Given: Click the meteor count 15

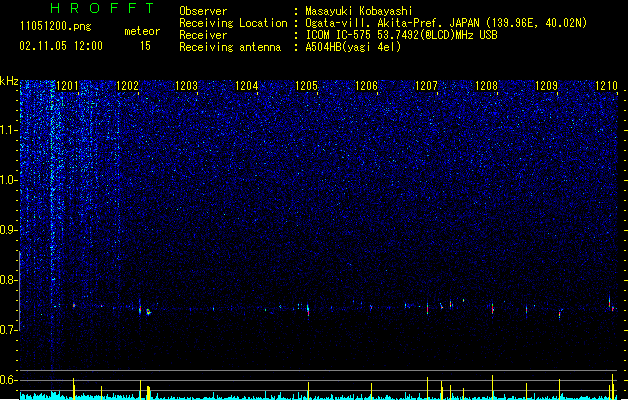Looking at the screenshot, I should pyautogui.click(x=145, y=46).
